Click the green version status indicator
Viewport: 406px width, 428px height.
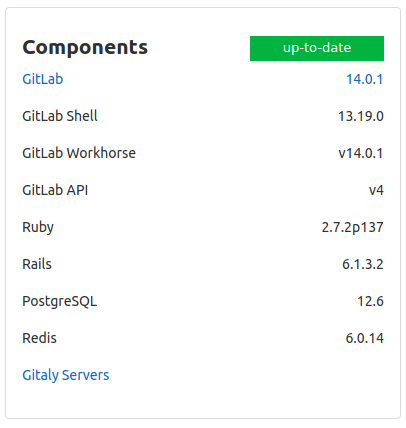pos(317,48)
